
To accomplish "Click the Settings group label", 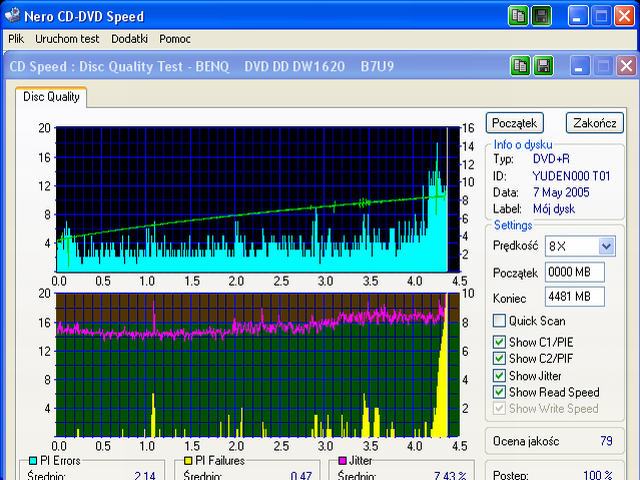I will click(513, 225).
